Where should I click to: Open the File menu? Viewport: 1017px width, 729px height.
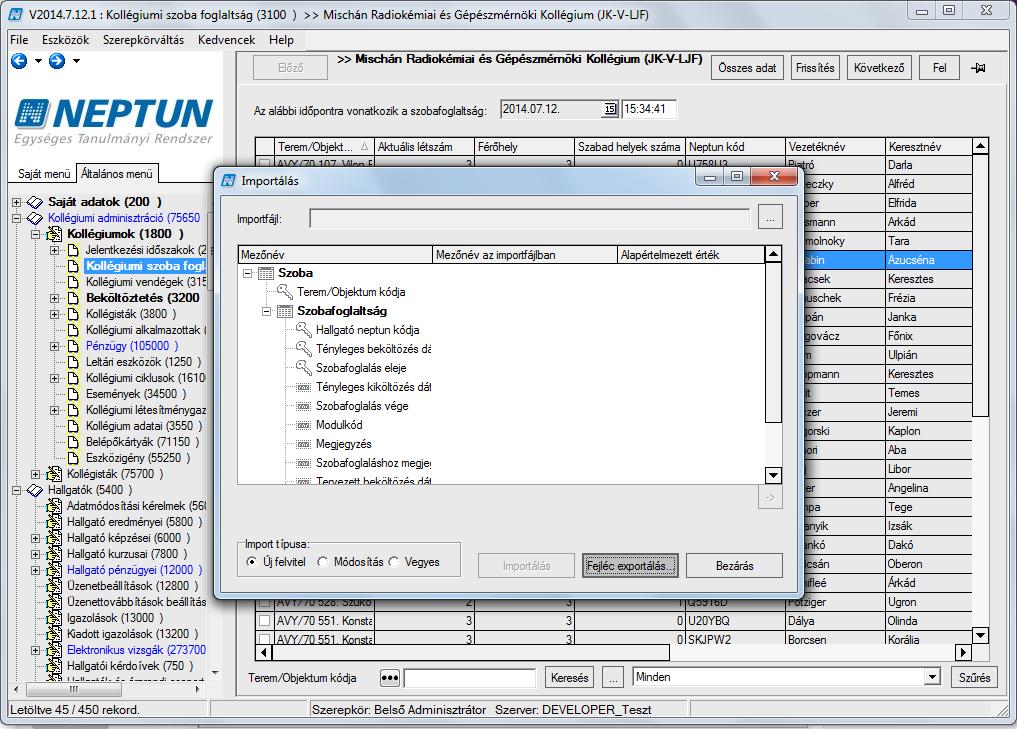(19, 40)
